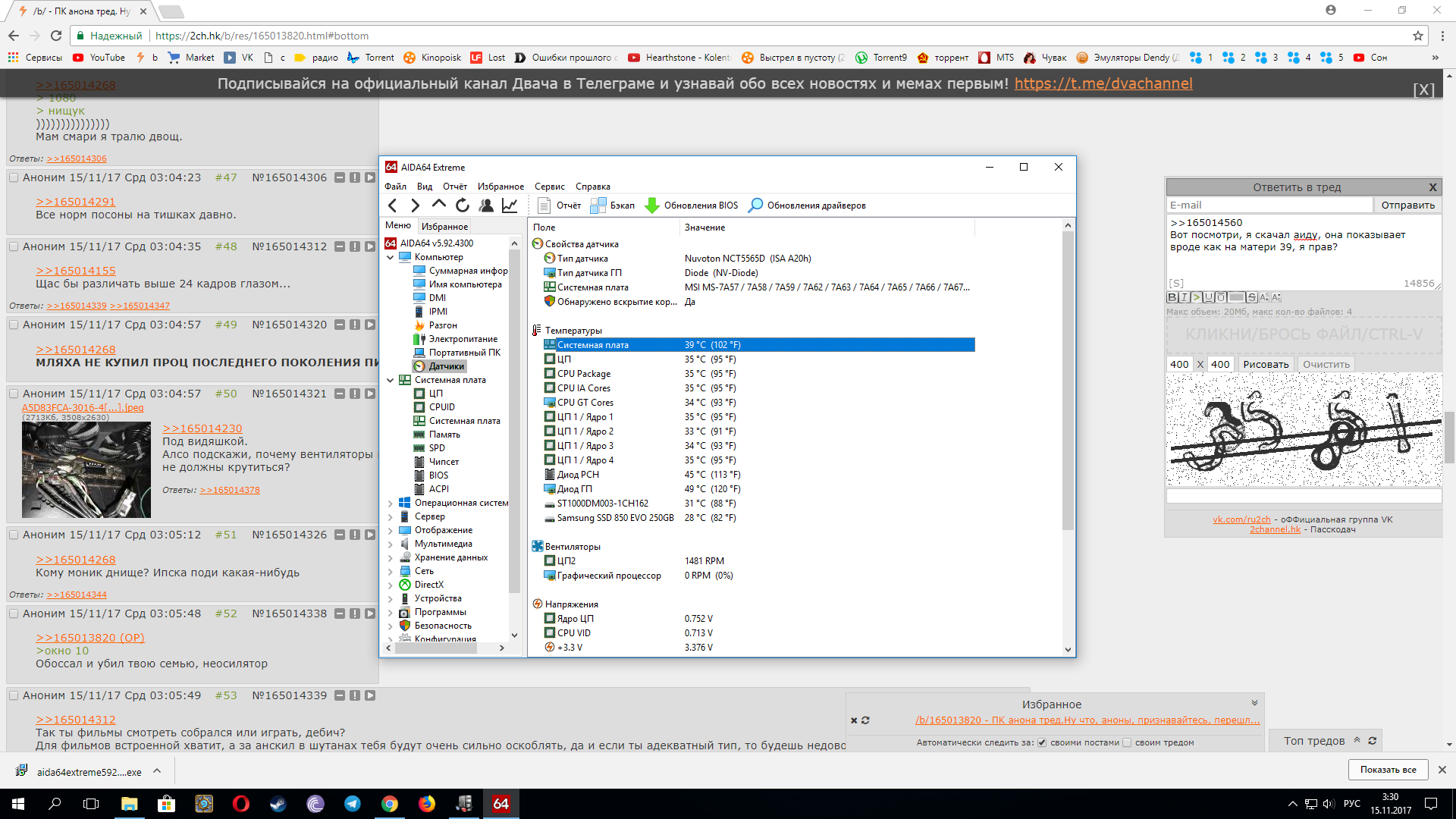Select the Разгон tree item
1456x819 pixels.
click(443, 325)
